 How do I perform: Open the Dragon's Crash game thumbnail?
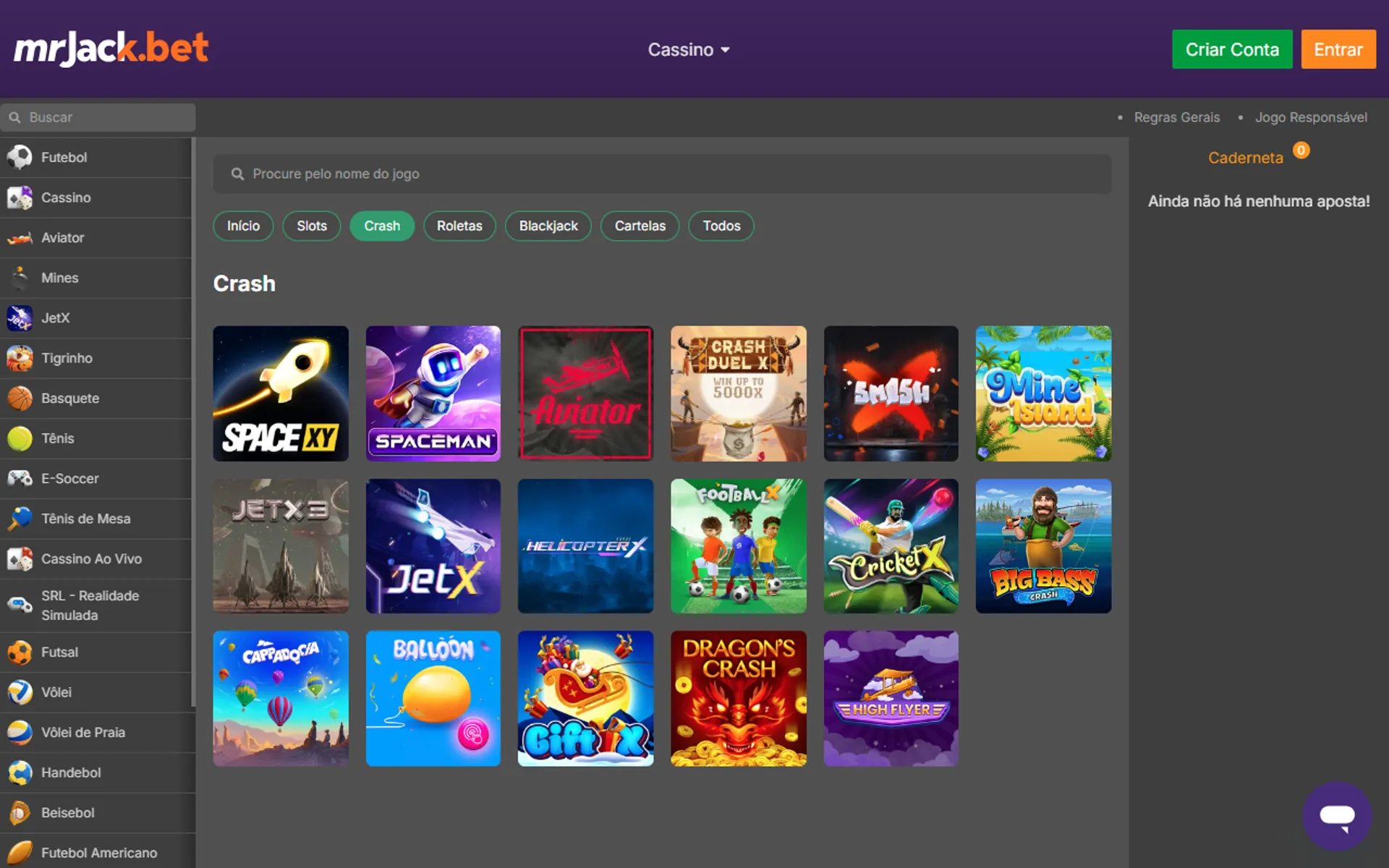click(739, 699)
